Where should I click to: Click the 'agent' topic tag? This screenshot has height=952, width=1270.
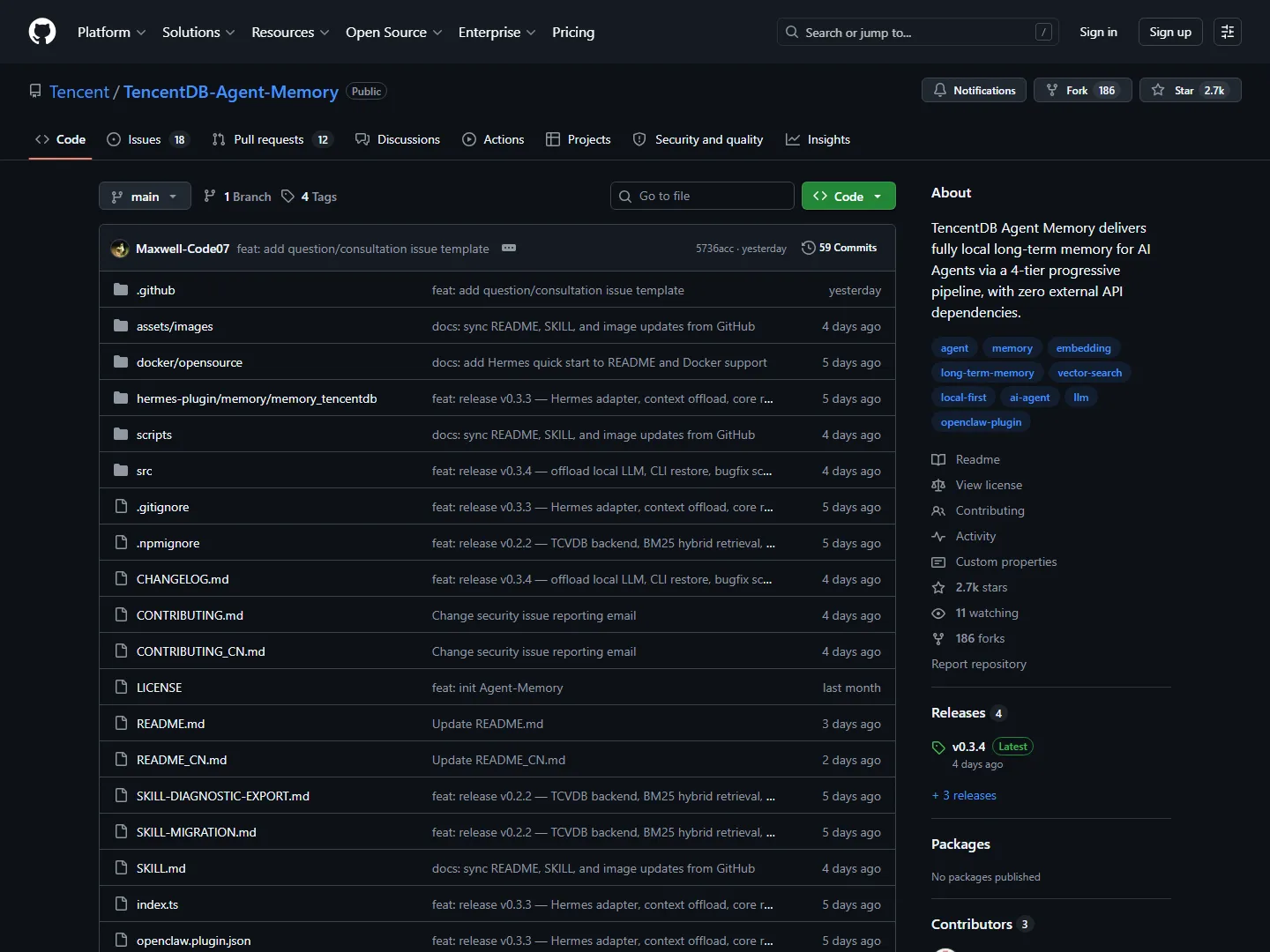point(954,348)
